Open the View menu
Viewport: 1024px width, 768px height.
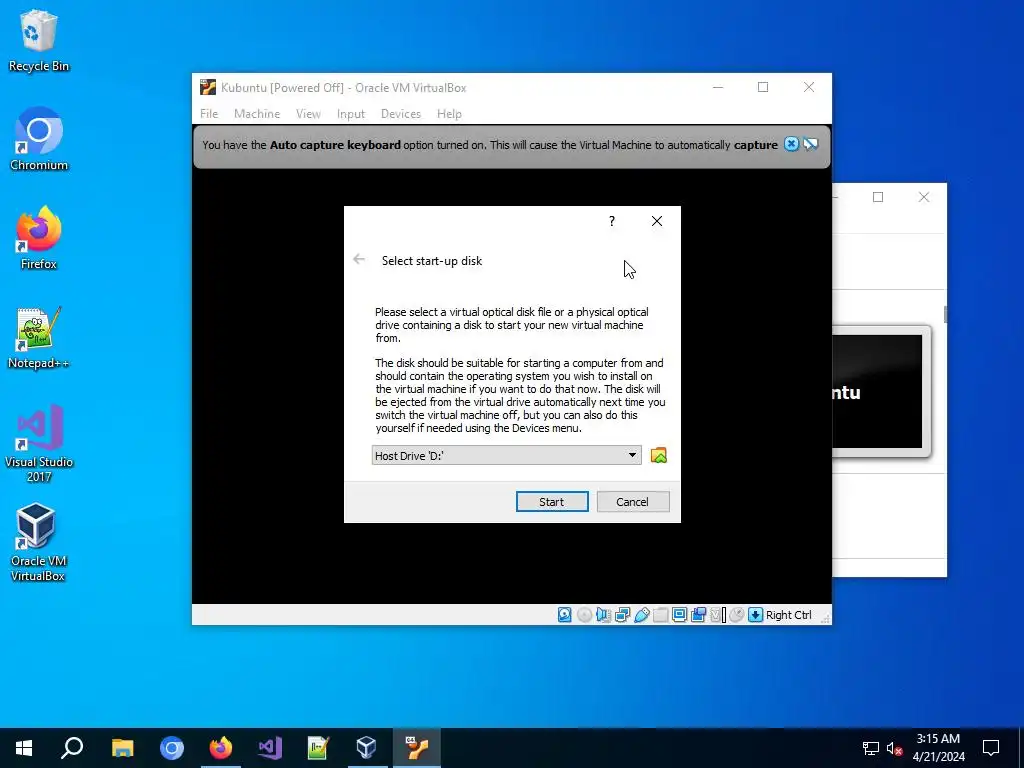(x=308, y=114)
